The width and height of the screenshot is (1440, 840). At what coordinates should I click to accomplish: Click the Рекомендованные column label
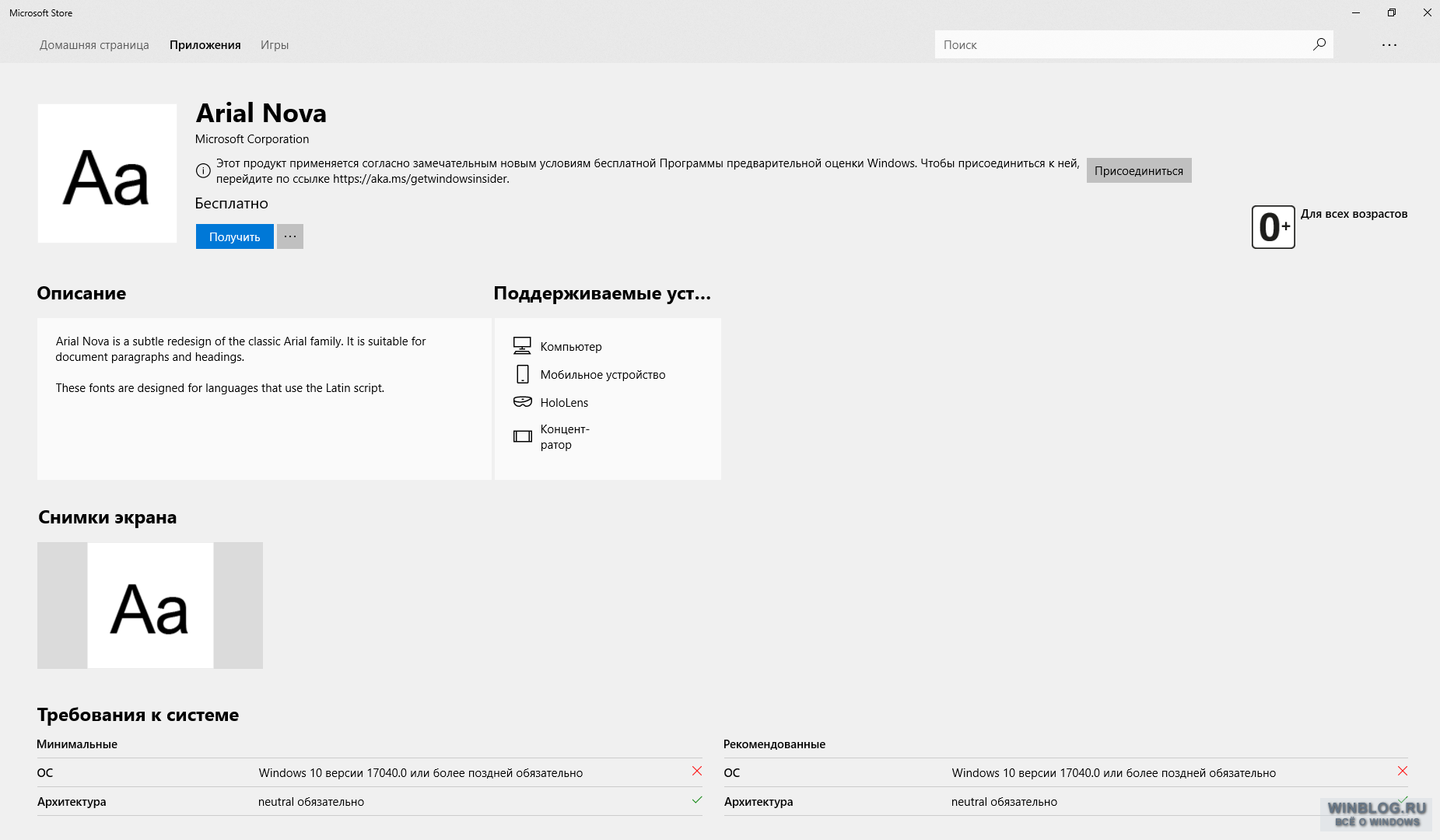point(774,744)
